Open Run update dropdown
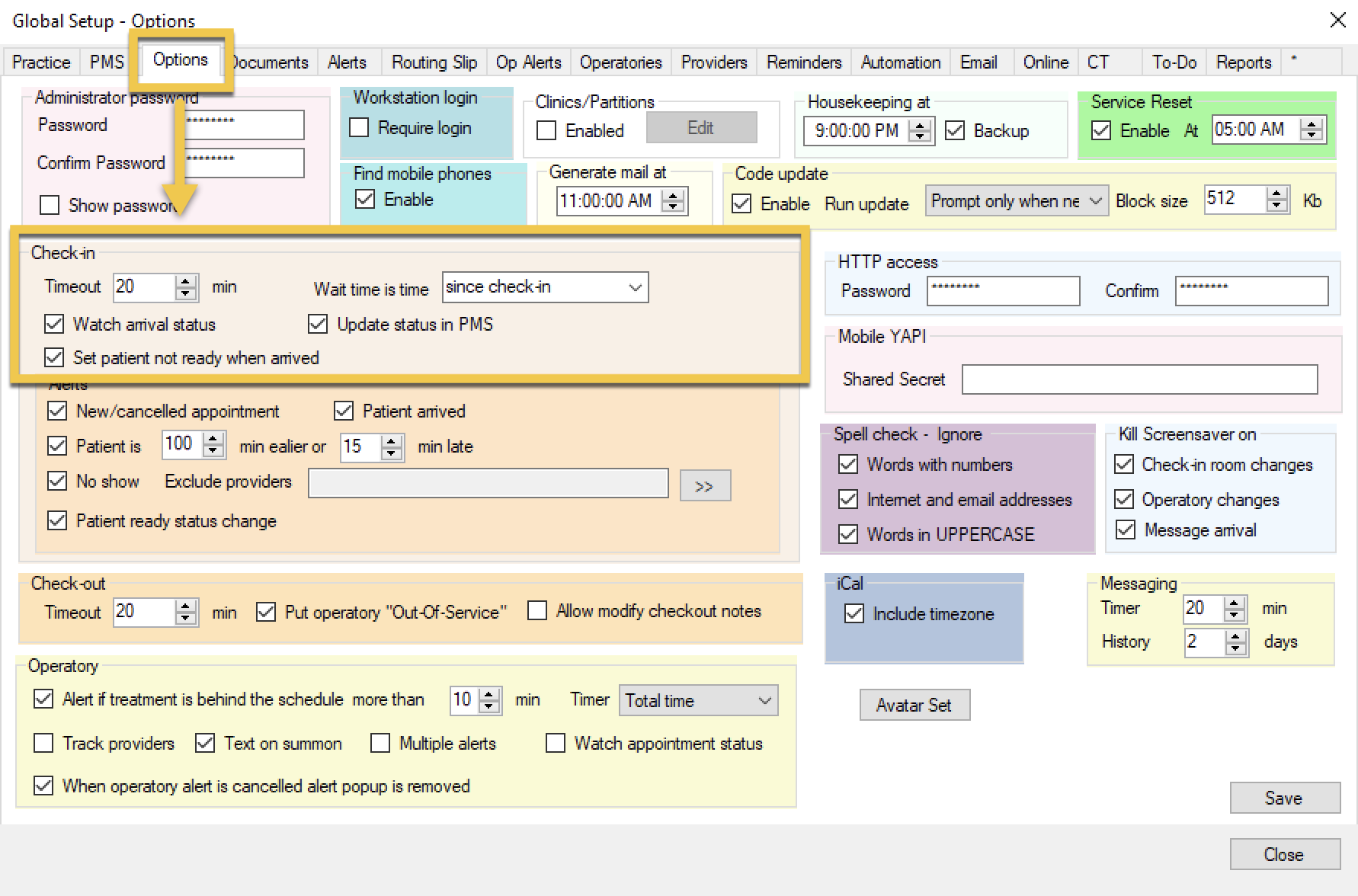 1017,201
